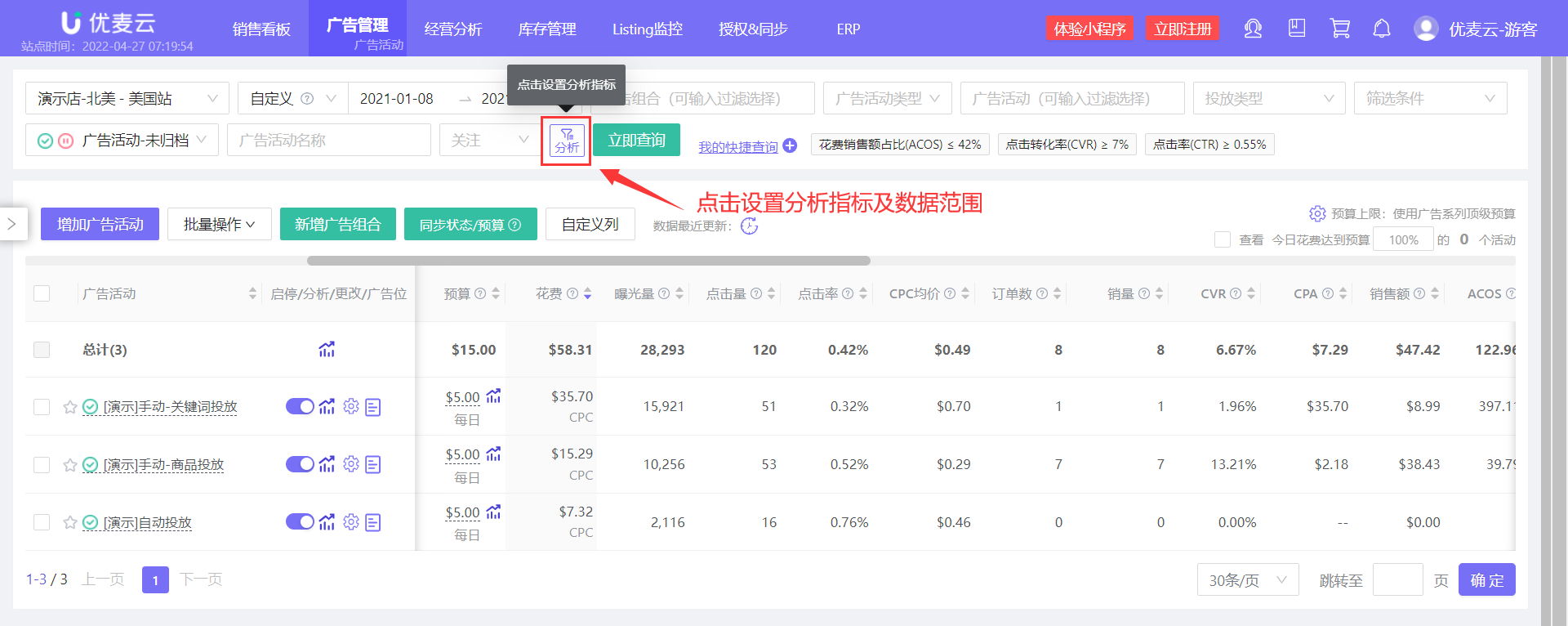Open the 演示店-北美 - 美国站 store dropdown
Viewport: 1568px width, 626px height.
tap(127, 98)
